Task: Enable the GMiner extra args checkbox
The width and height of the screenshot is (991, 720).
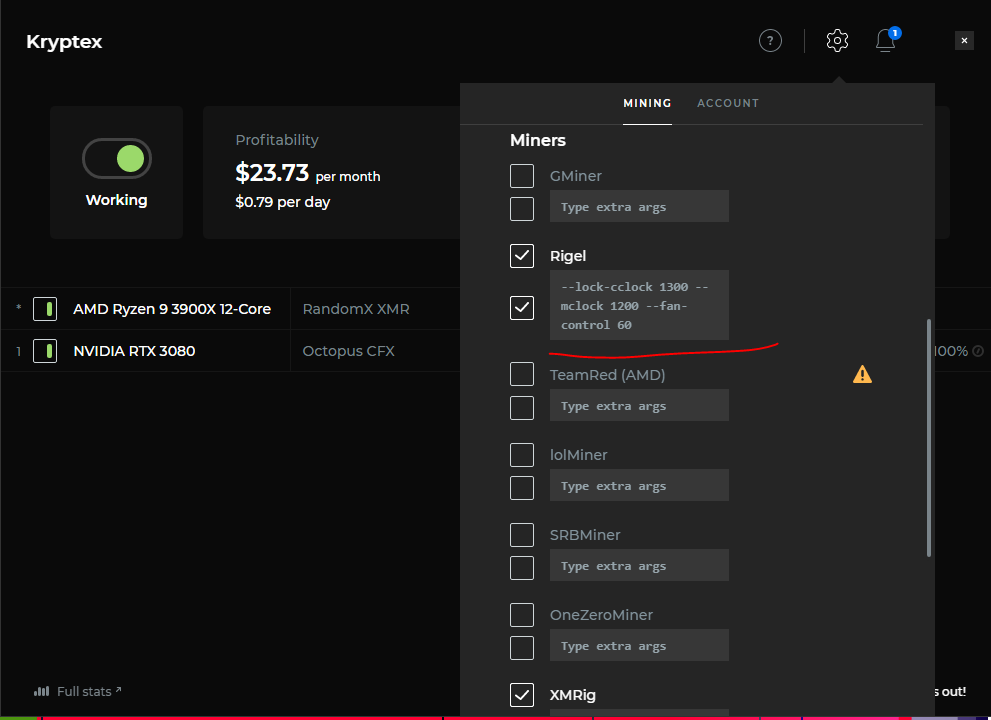Action: click(x=521, y=209)
